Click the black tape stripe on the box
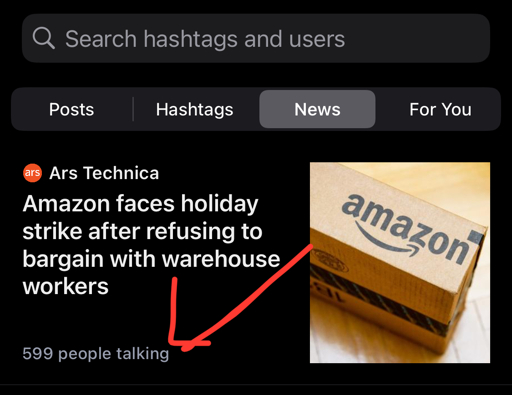 (x=378, y=297)
